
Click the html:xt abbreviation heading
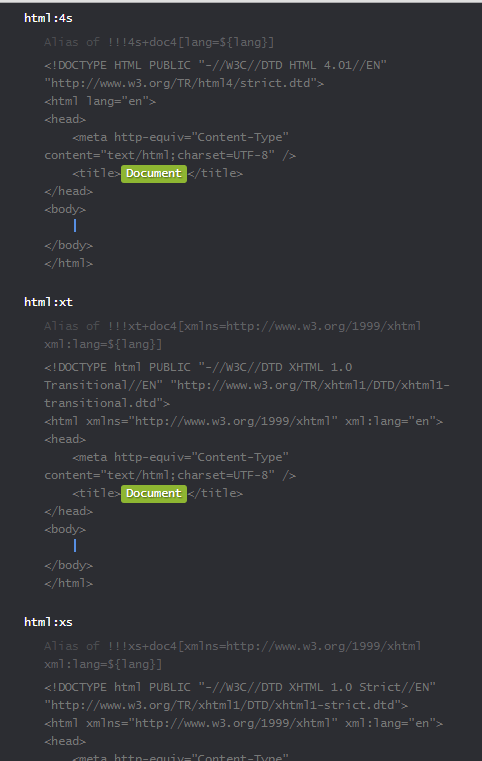pyautogui.click(x=48, y=302)
